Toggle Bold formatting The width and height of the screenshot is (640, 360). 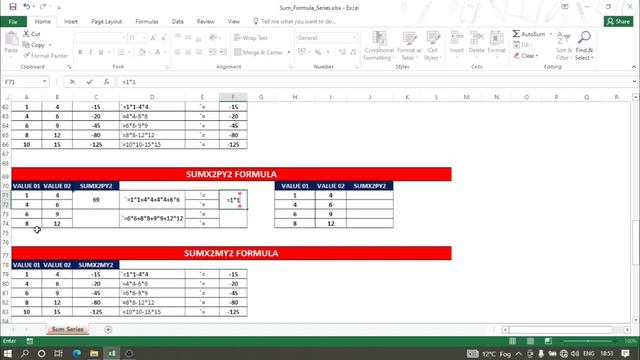(x=80, y=52)
